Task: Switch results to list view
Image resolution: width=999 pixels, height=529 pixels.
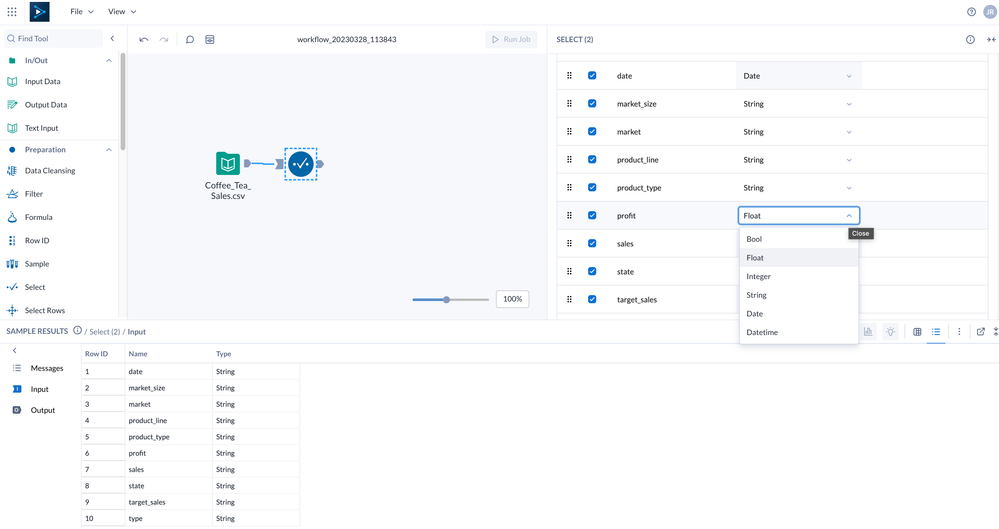Action: 936,331
